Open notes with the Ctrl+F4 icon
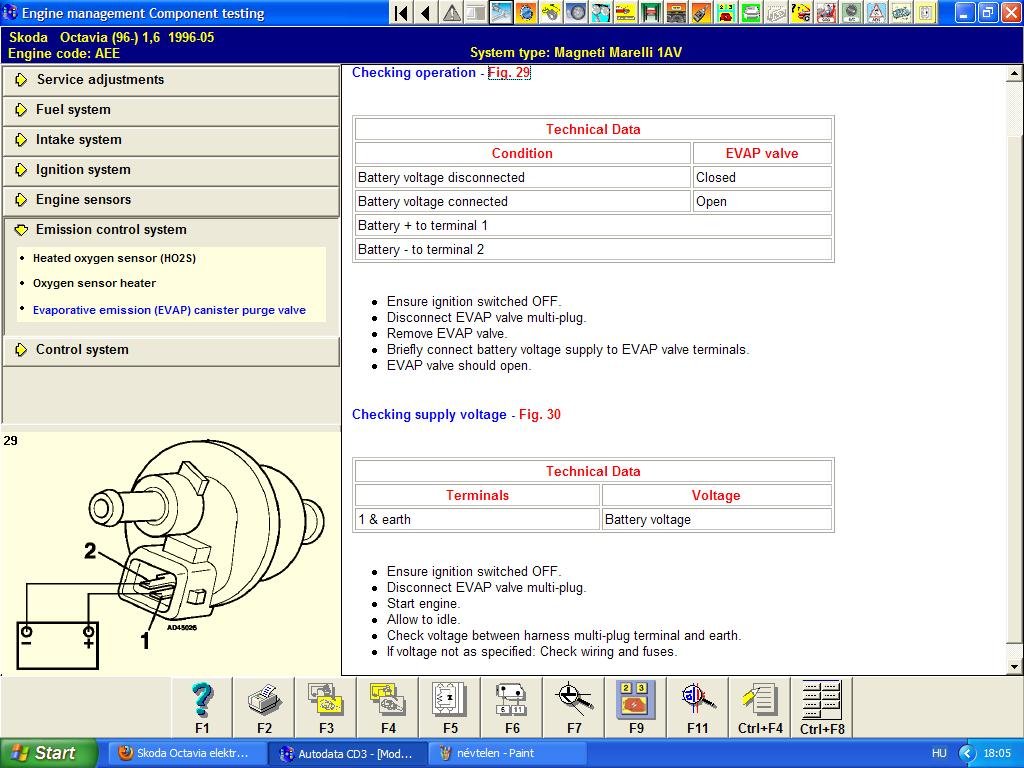 760,707
